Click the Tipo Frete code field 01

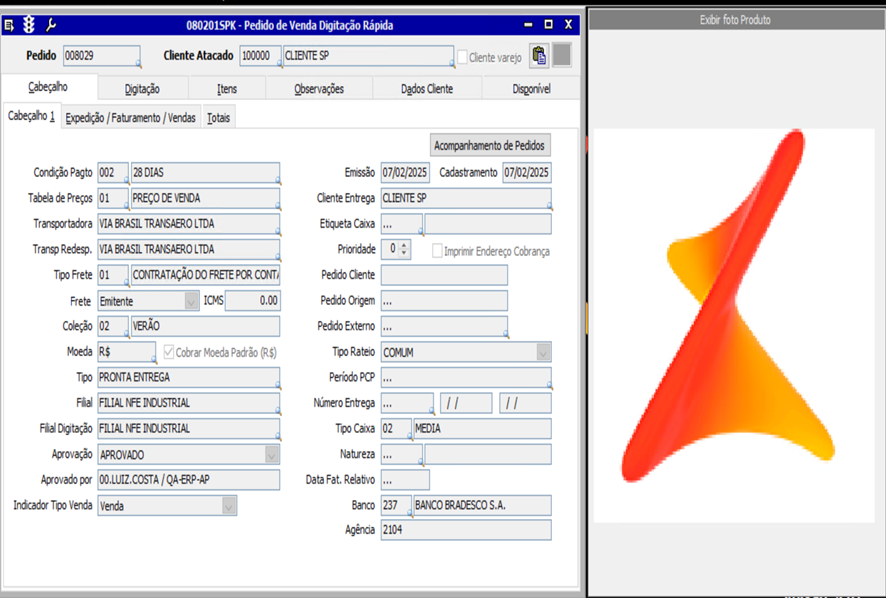point(112,275)
